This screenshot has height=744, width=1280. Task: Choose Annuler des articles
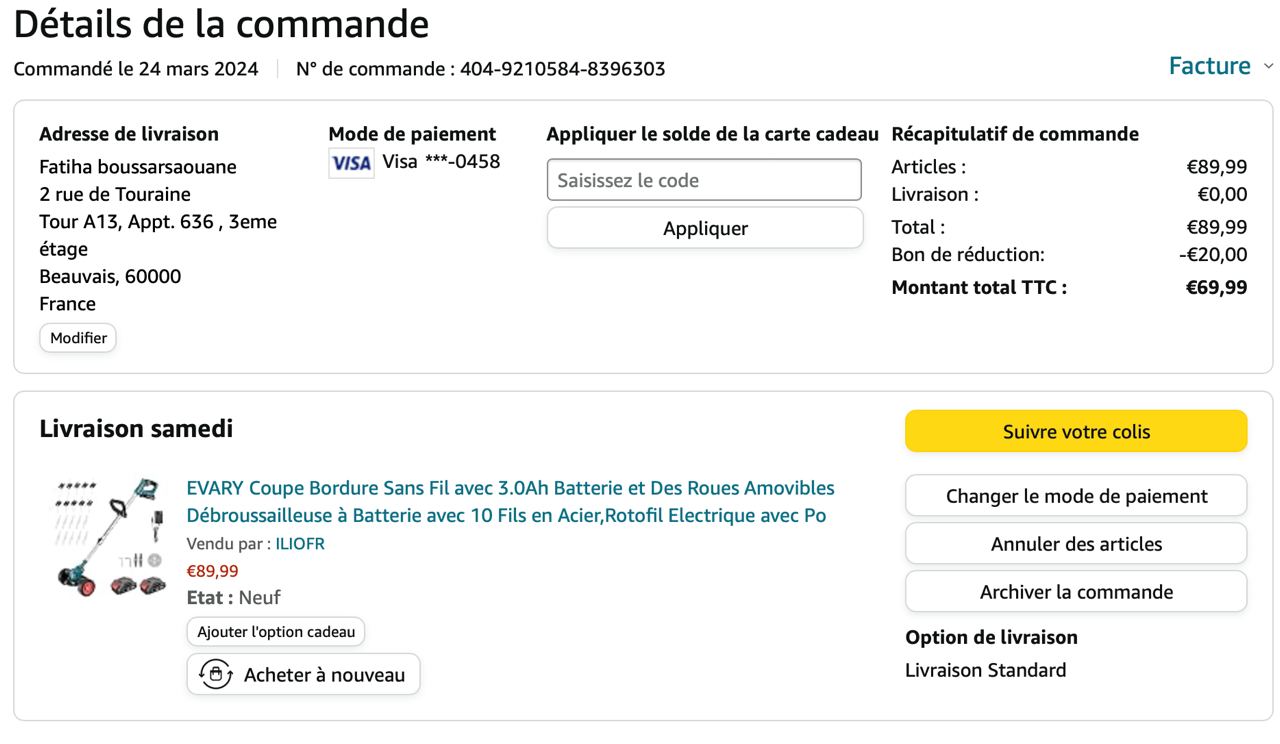coord(1076,544)
